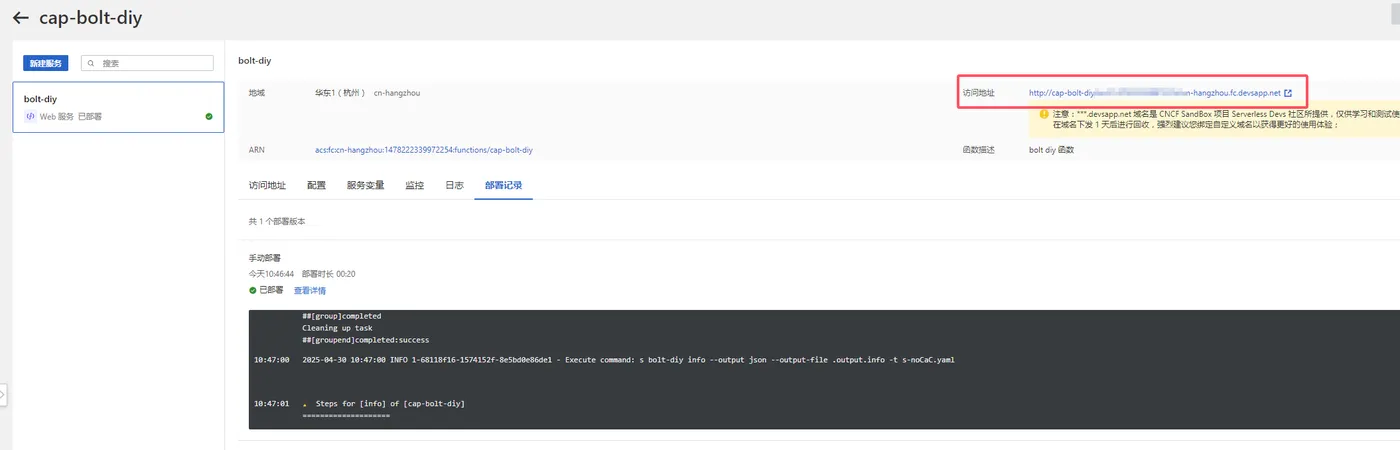Viewport: 1400px width, 450px height.
Task: Open the 服务变量 tab
Action: pos(366,186)
